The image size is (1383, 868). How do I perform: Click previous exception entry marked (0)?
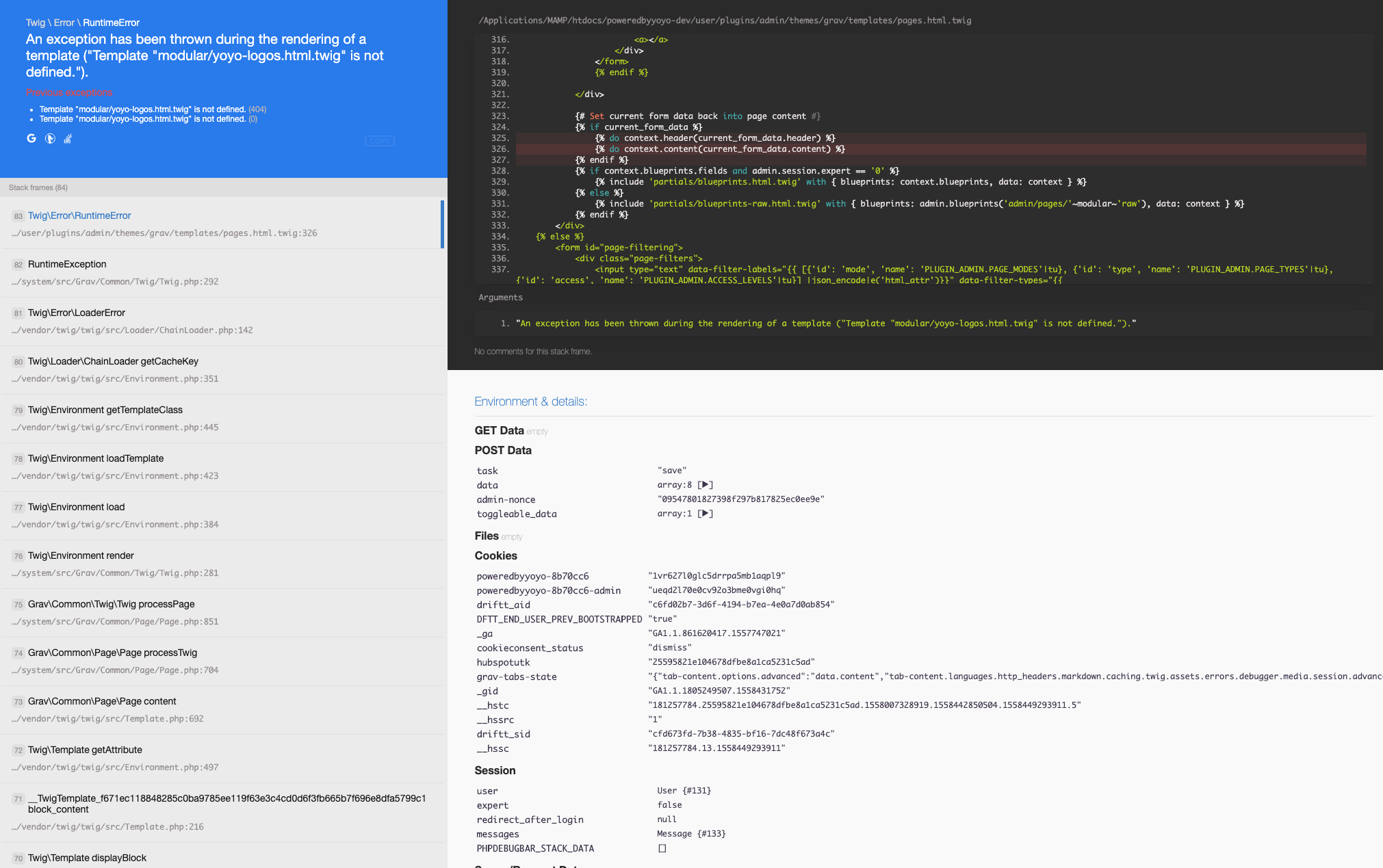click(x=148, y=119)
